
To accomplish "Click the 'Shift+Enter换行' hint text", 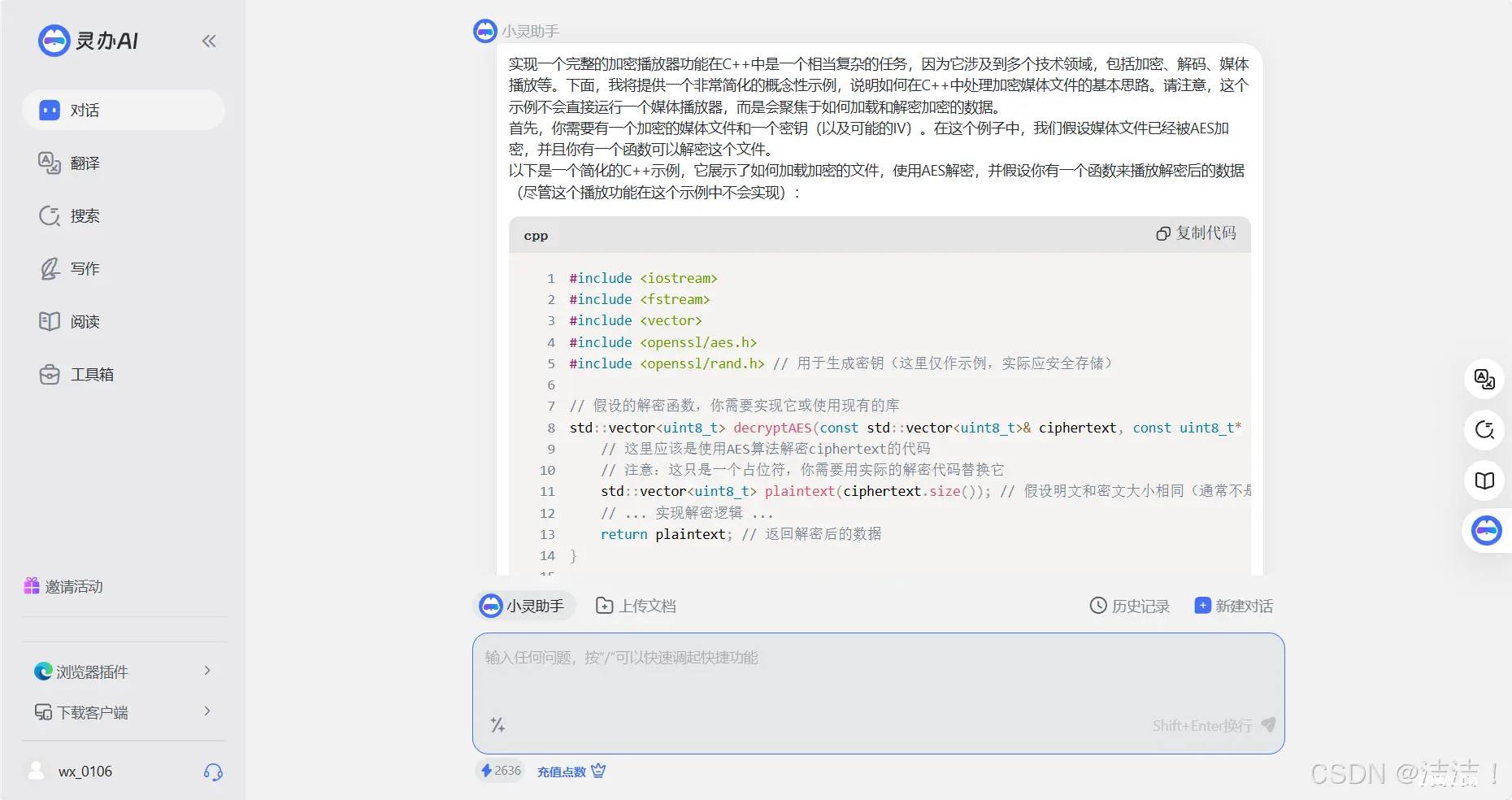I will tap(1201, 725).
